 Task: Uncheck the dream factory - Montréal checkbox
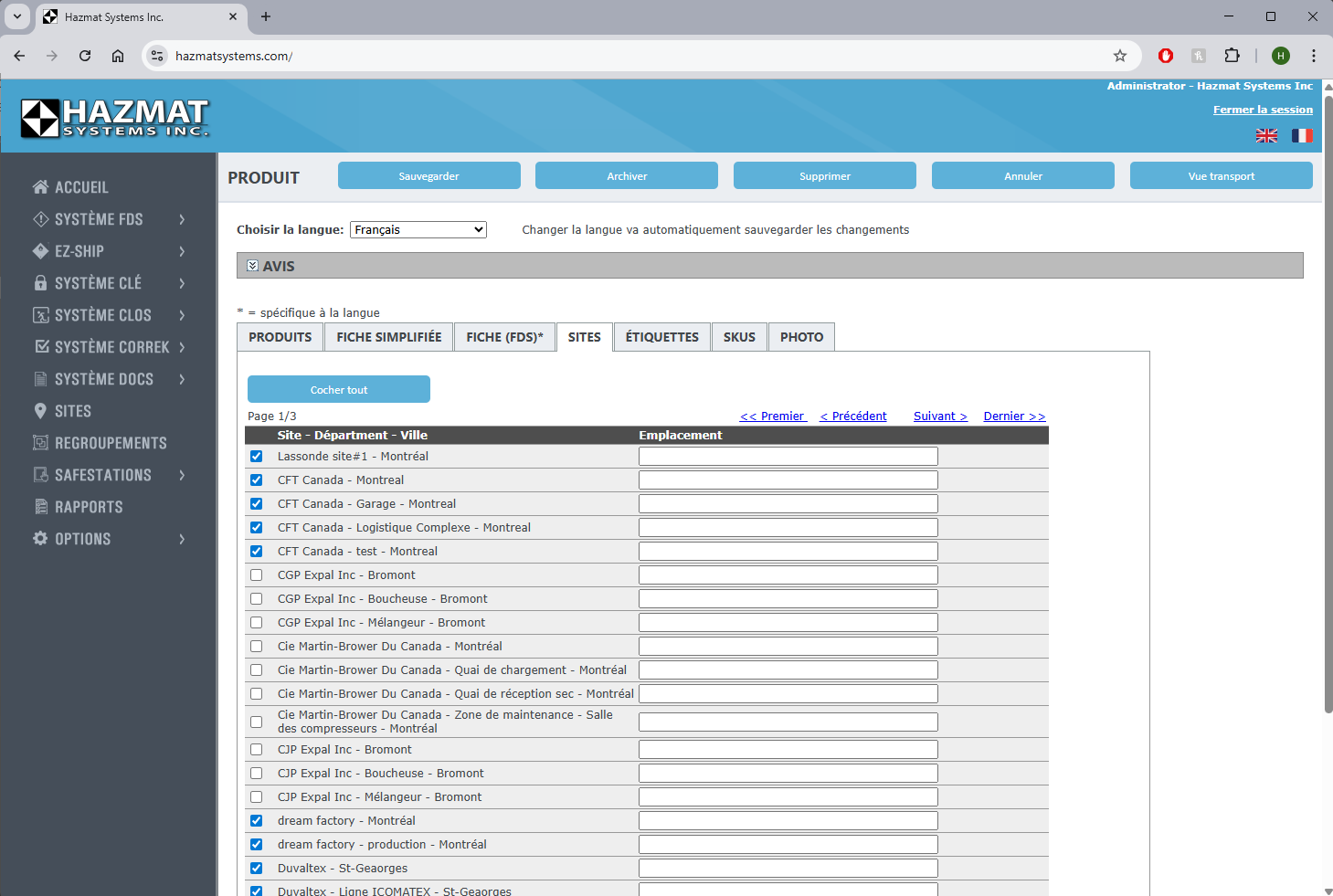coord(257,821)
